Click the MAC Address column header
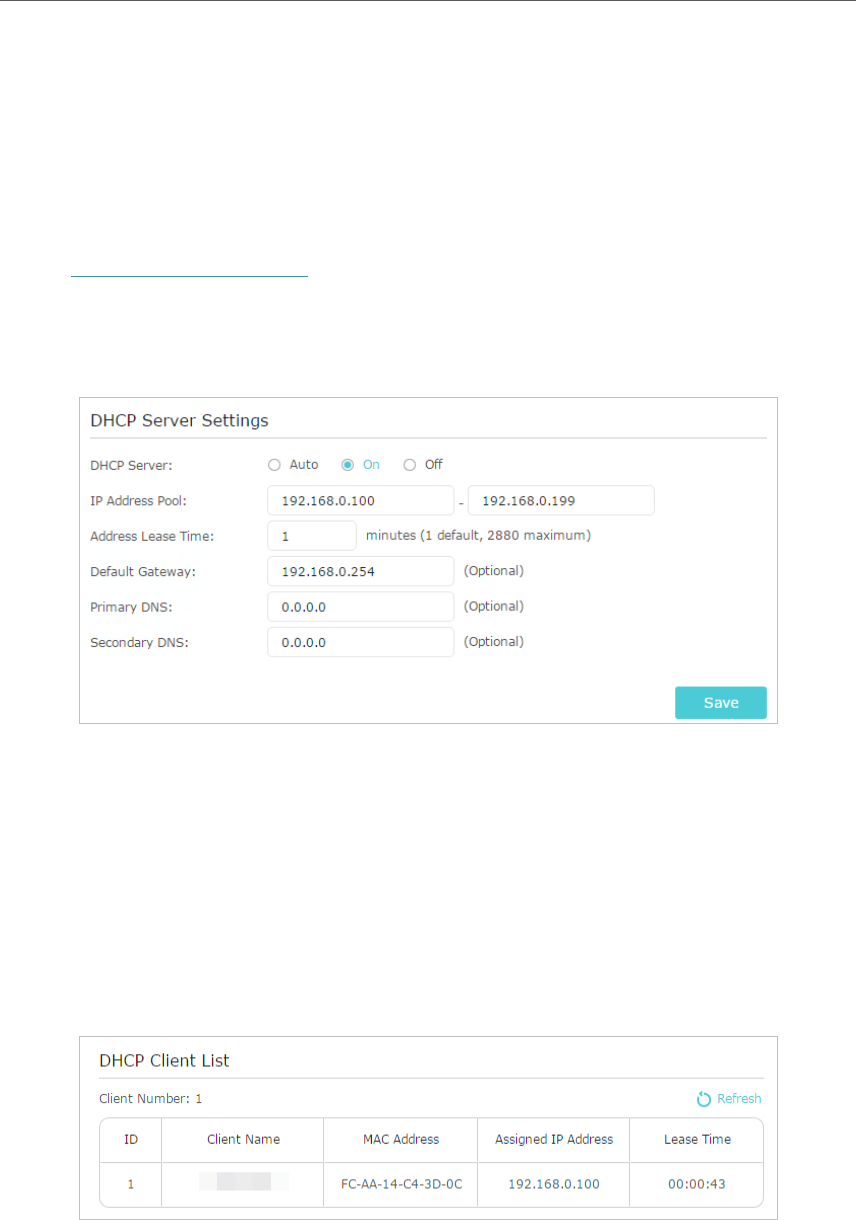Image resolution: width=856 pixels, height=1220 pixels. tap(401, 1140)
